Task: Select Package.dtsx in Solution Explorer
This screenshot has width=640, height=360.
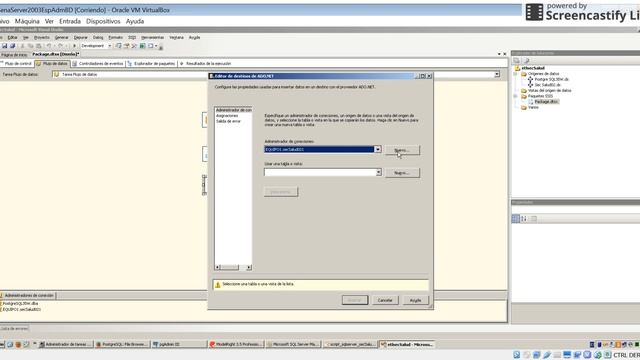Action: point(546,102)
